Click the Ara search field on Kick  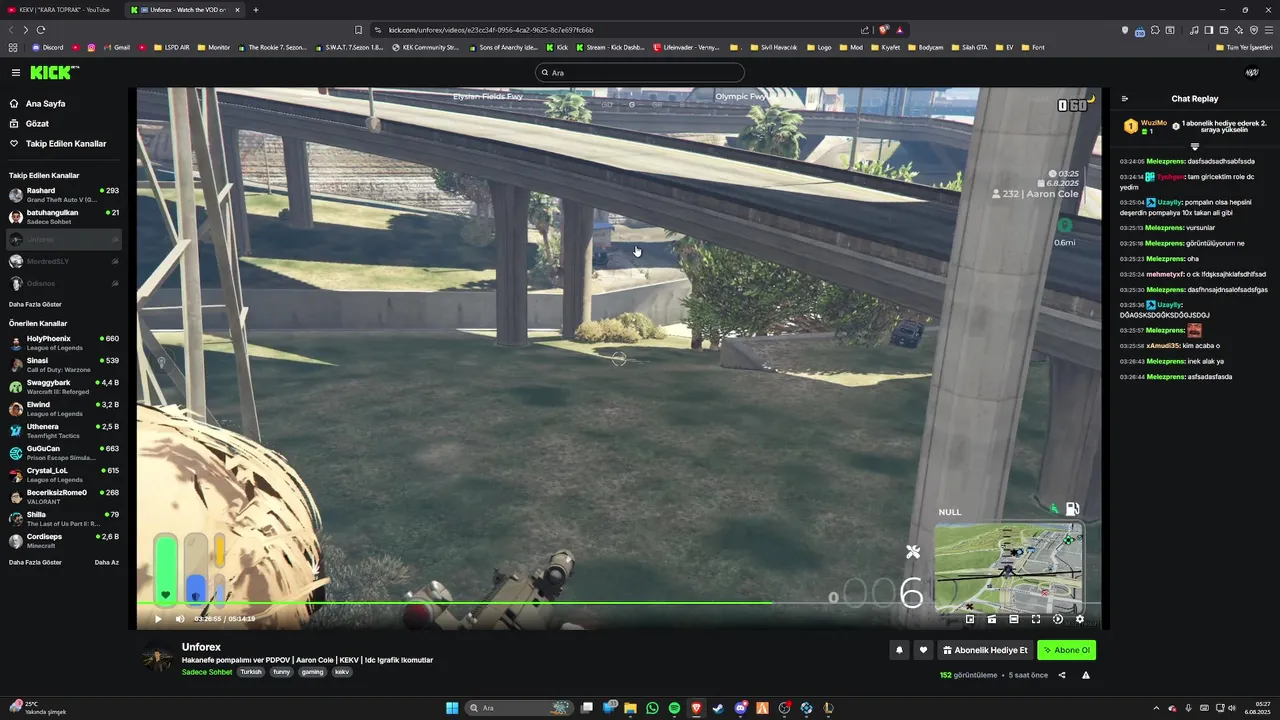[640, 73]
